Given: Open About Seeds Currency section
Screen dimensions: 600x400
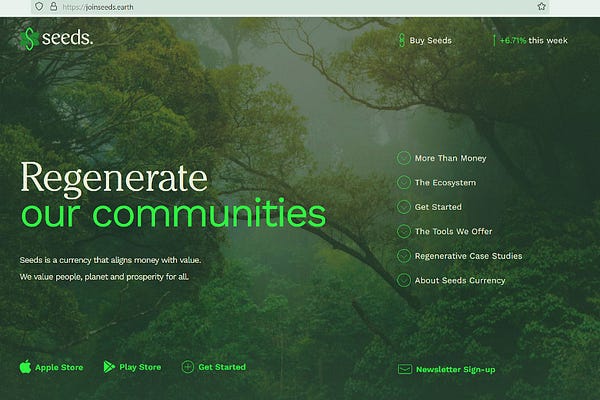Looking at the screenshot, I should (460, 281).
